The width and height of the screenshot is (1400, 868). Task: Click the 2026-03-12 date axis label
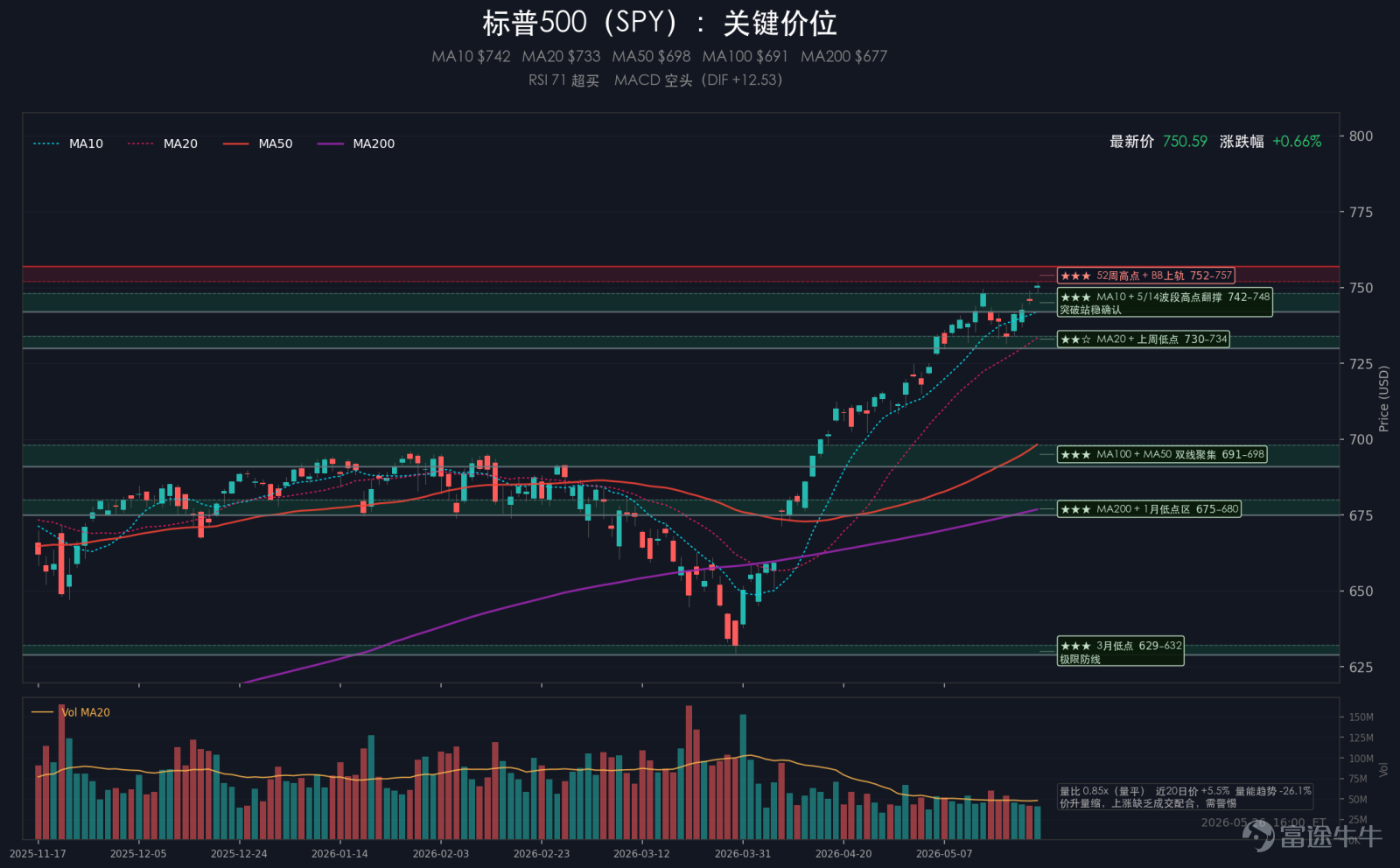pos(641,854)
